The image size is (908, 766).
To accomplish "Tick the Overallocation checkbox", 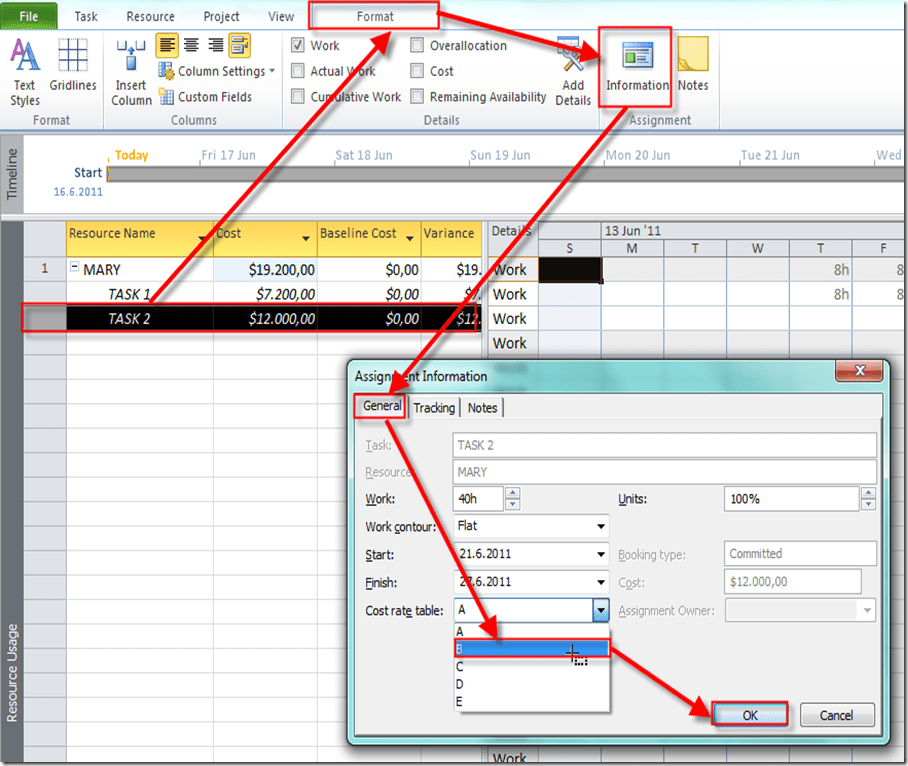I will [x=417, y=46].
